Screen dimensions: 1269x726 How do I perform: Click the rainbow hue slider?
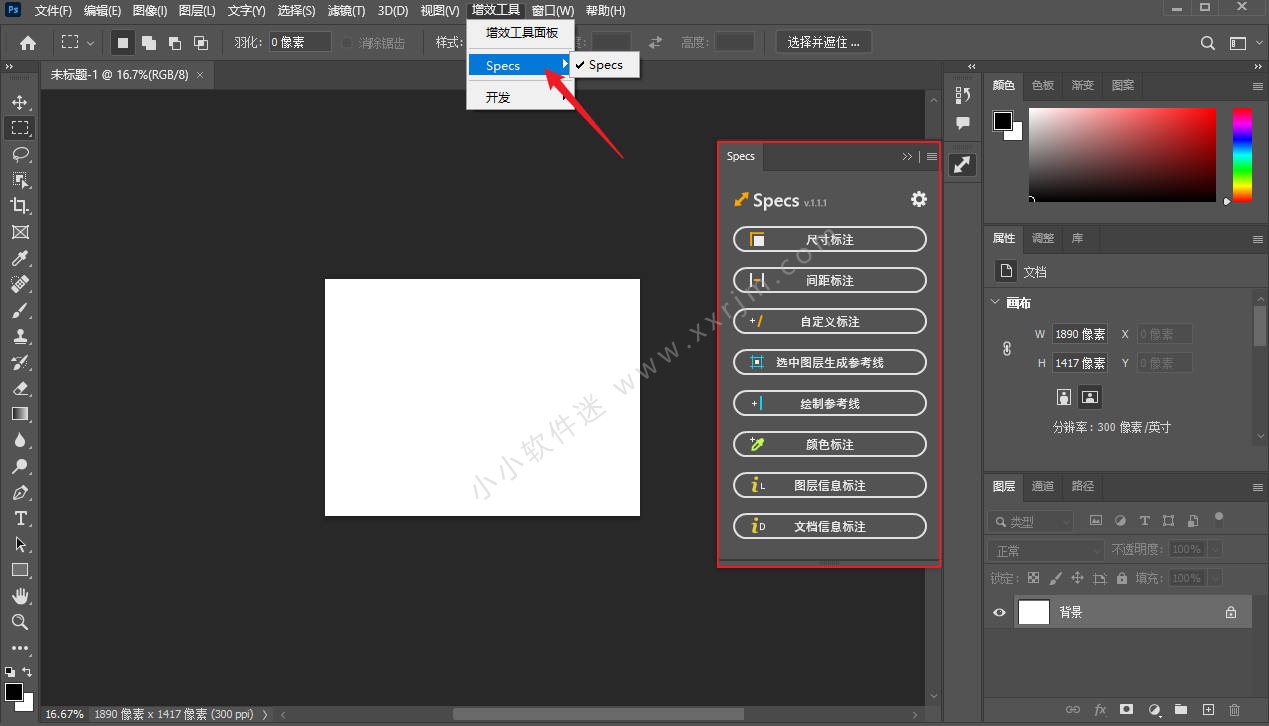(x=1241, y=154)
